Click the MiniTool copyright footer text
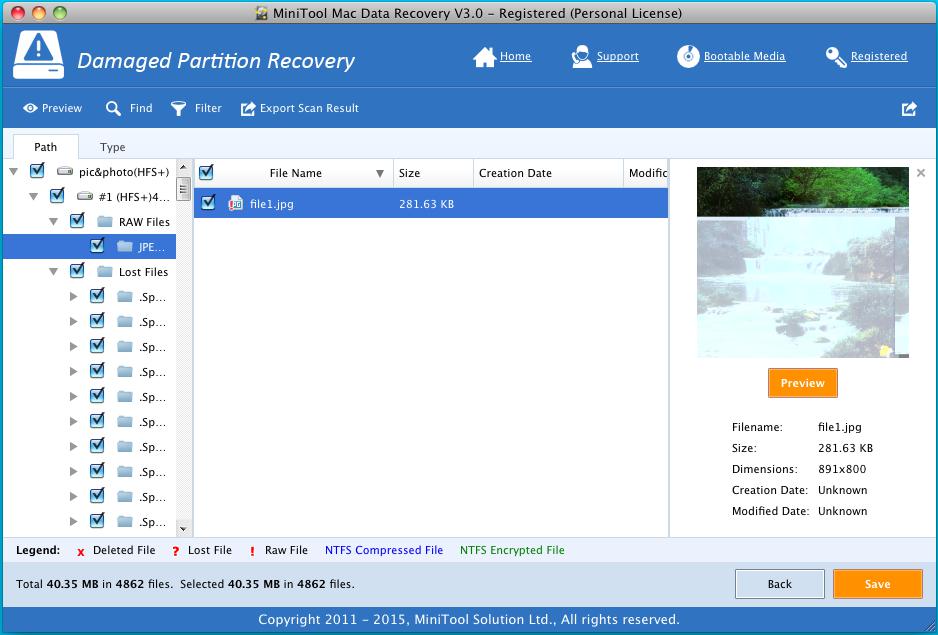The image size is (938, 635). coord(469,619)
